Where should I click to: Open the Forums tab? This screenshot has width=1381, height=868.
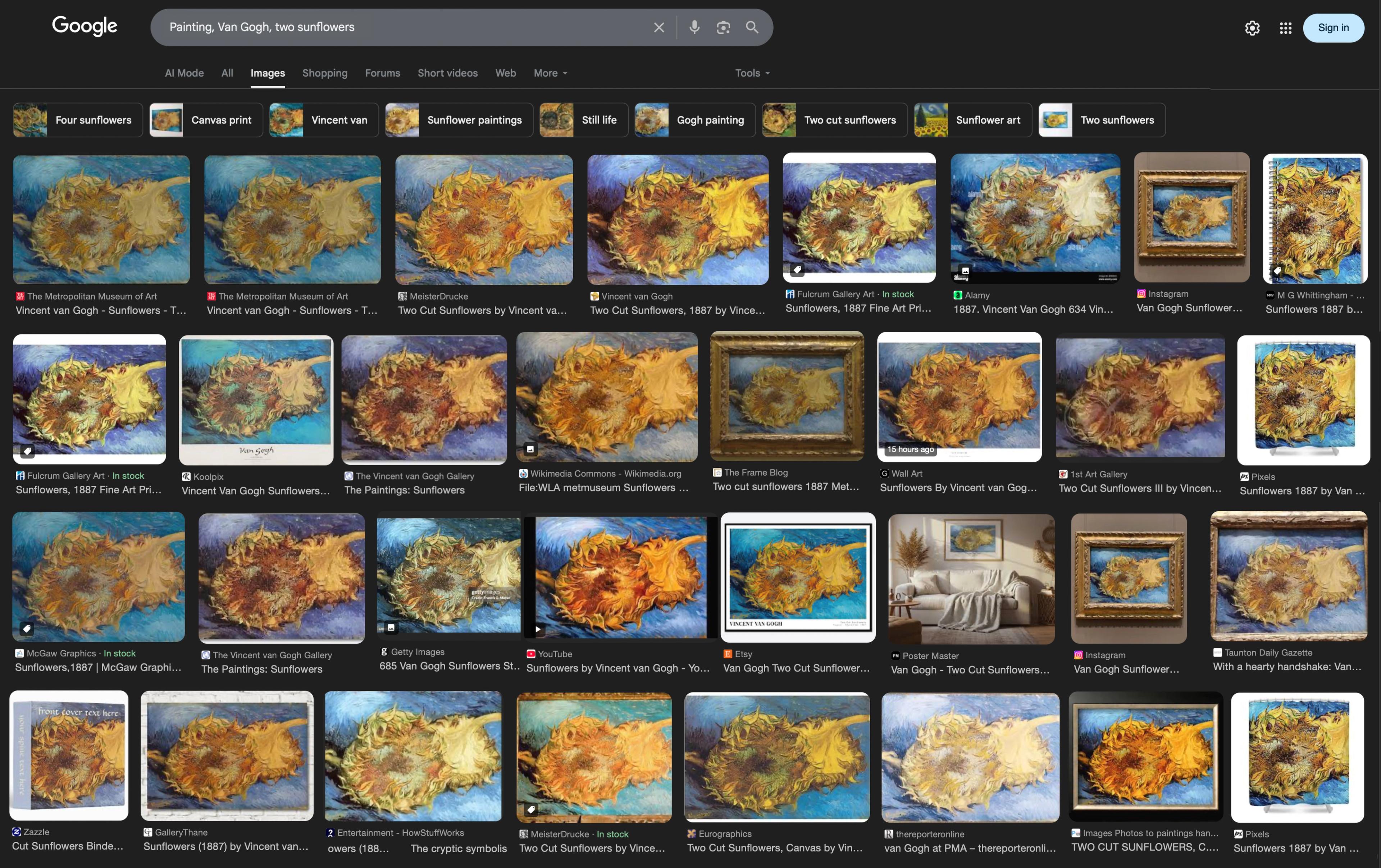(383, 73)
